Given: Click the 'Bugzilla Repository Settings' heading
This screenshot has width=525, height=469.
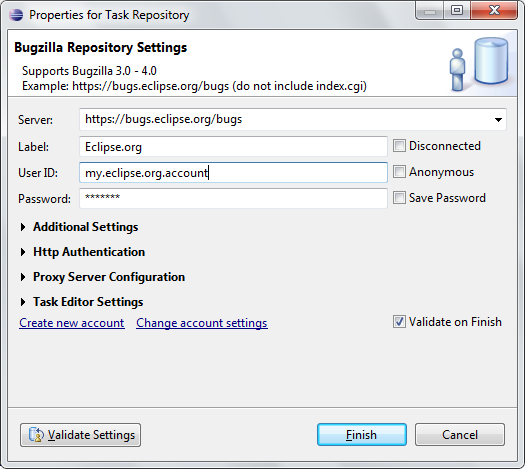Looking at the screenshot, I should 100,48.
